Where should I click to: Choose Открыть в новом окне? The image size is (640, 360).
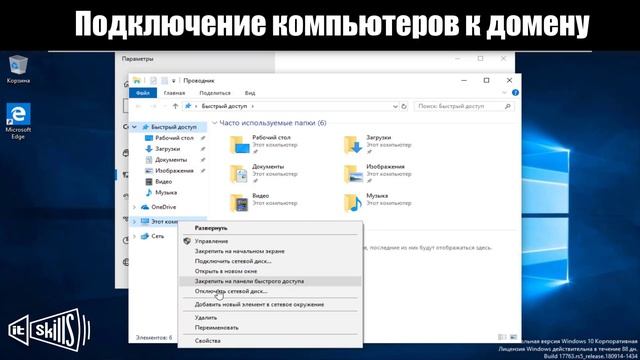pyautogui.click(x=270, y=271)
